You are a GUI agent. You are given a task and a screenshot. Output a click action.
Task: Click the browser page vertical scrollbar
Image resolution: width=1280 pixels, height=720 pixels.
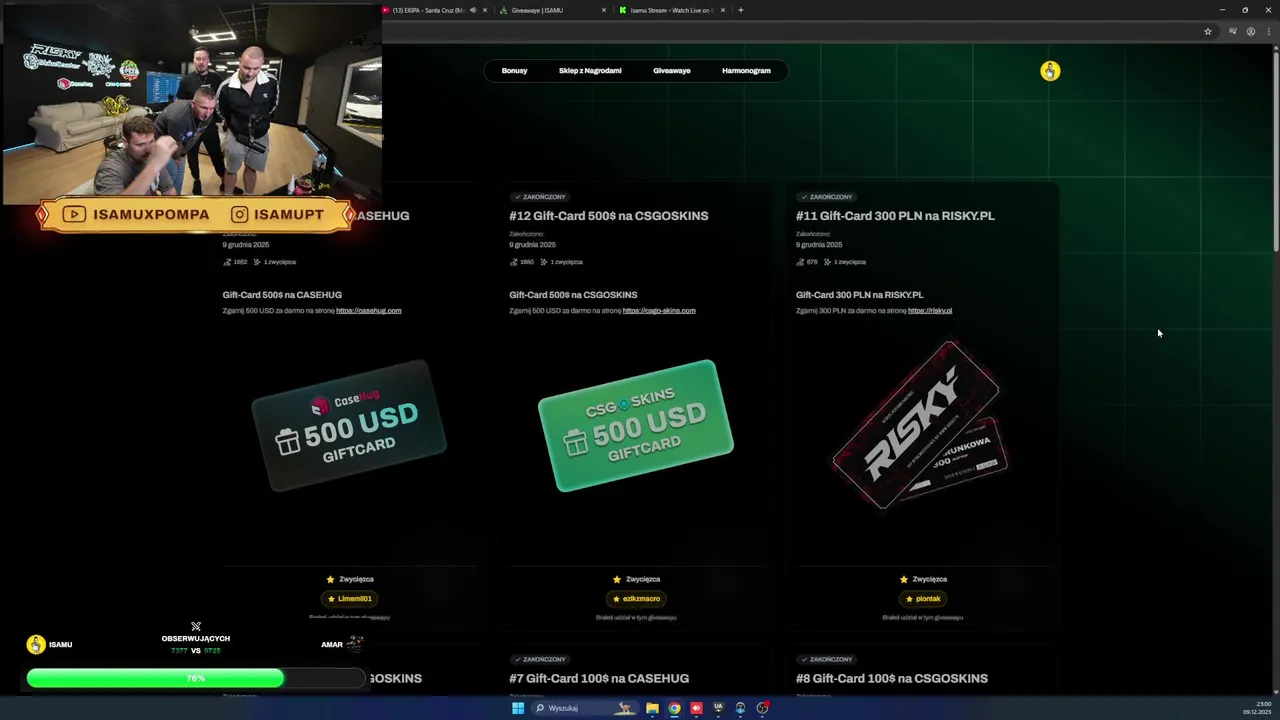pos(1276,150)
